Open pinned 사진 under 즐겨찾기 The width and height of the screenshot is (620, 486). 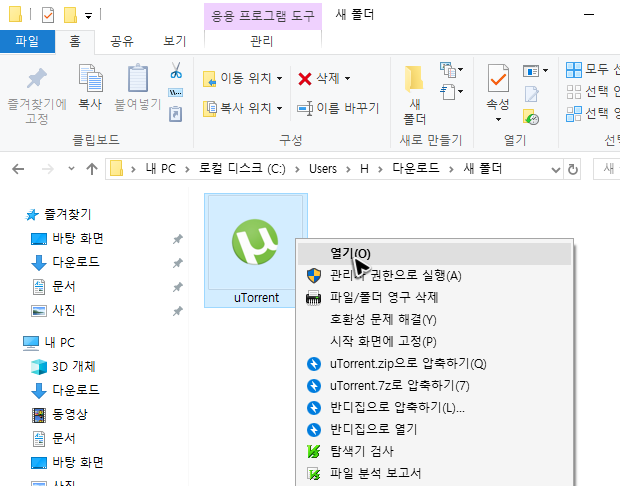click(x=64, y=310)
